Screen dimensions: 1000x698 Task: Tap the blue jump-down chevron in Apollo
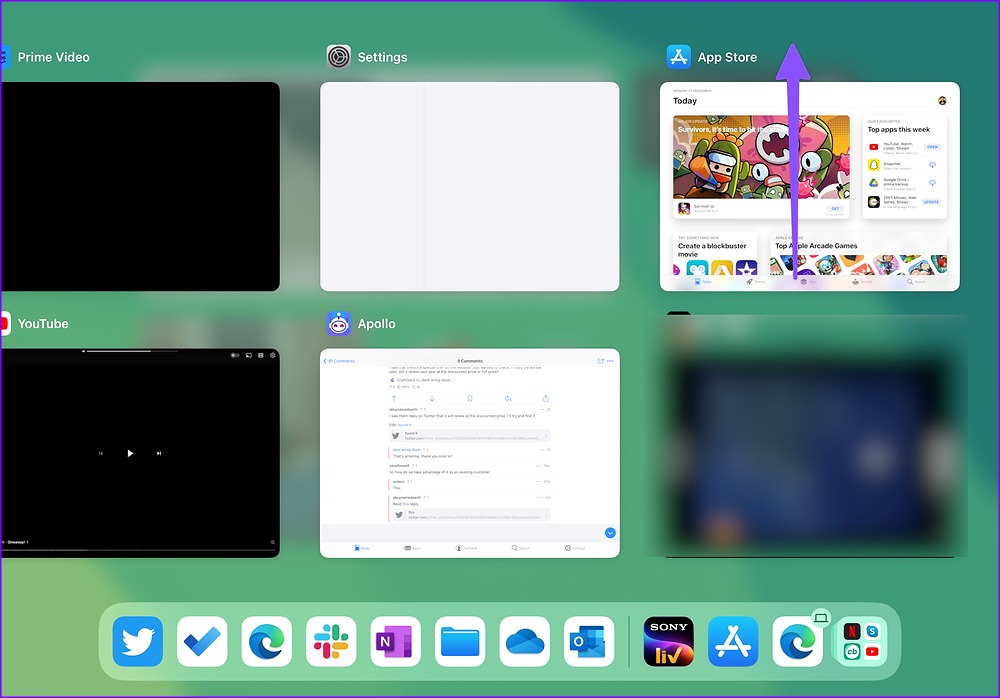pos(610,533)
